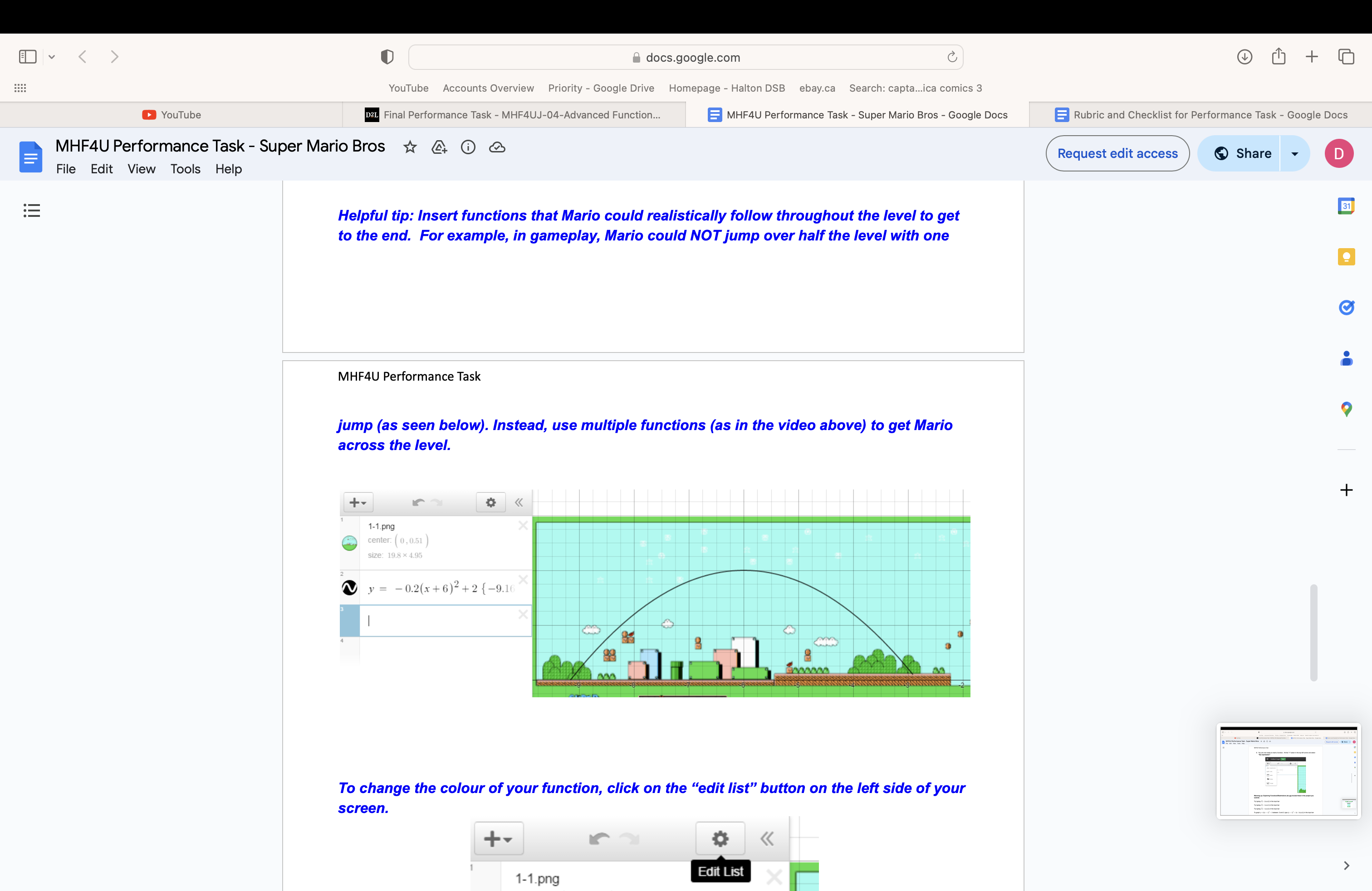Open the Share button dropdown arrow
Image resolution: width=1372 pixels, height=891 pixels.
coord(1295,153)
